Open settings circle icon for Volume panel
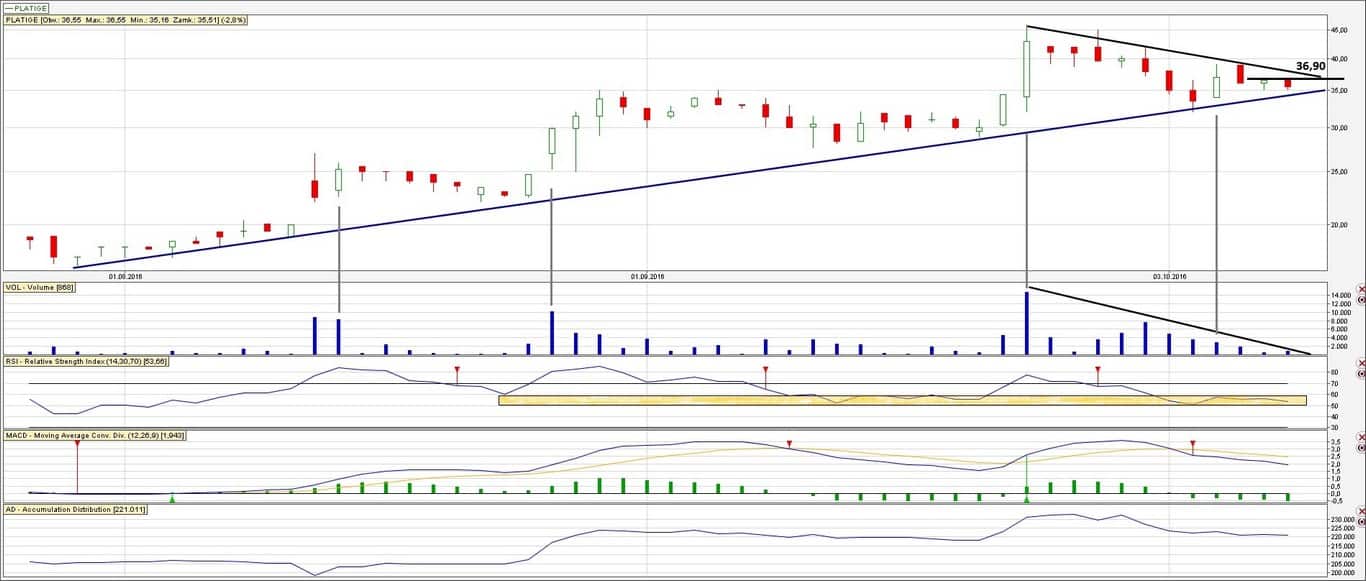Screen dimensions: 1366x581 pos(1360,299)
